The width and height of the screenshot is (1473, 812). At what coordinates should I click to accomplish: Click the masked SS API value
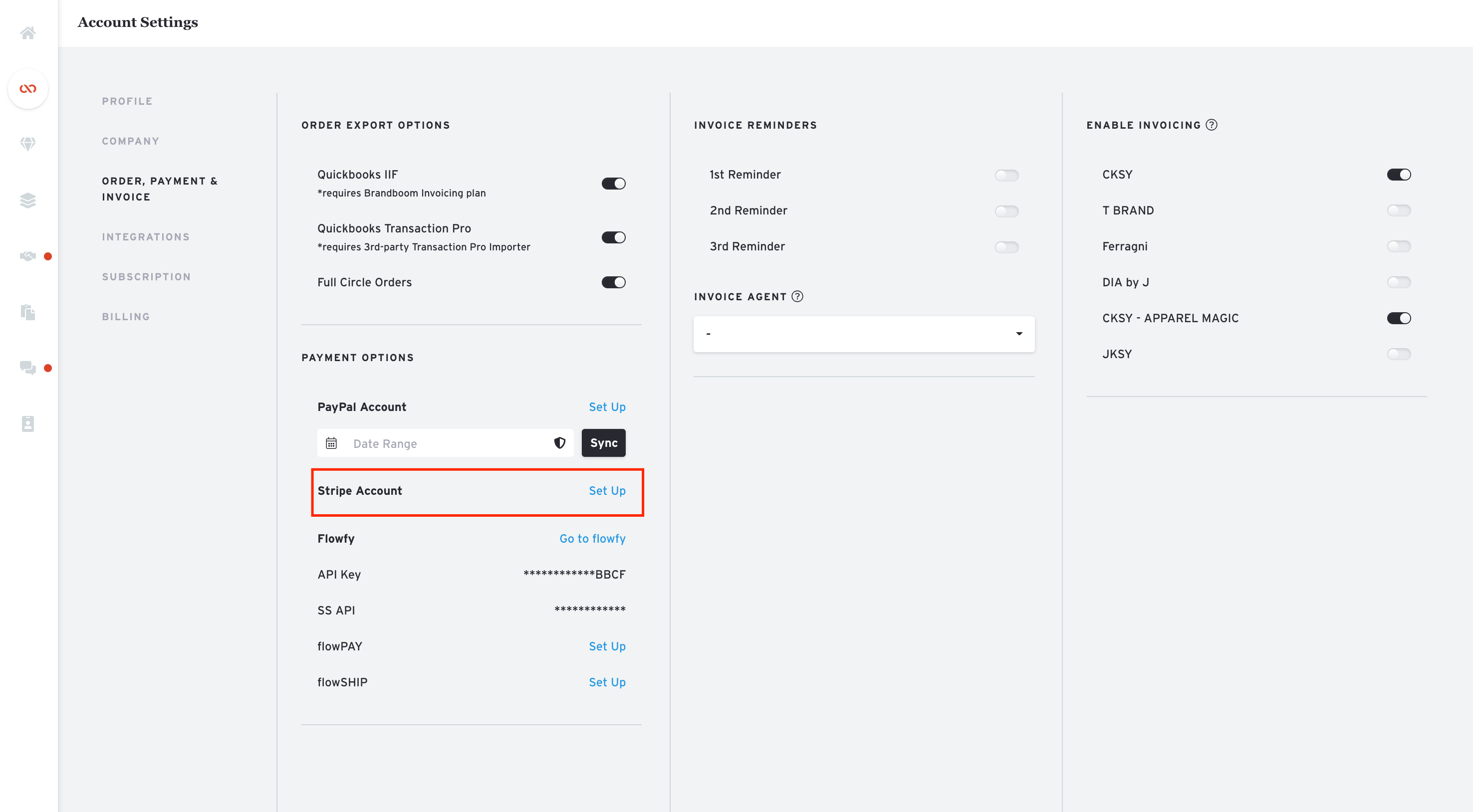click(x=590, y=610)
